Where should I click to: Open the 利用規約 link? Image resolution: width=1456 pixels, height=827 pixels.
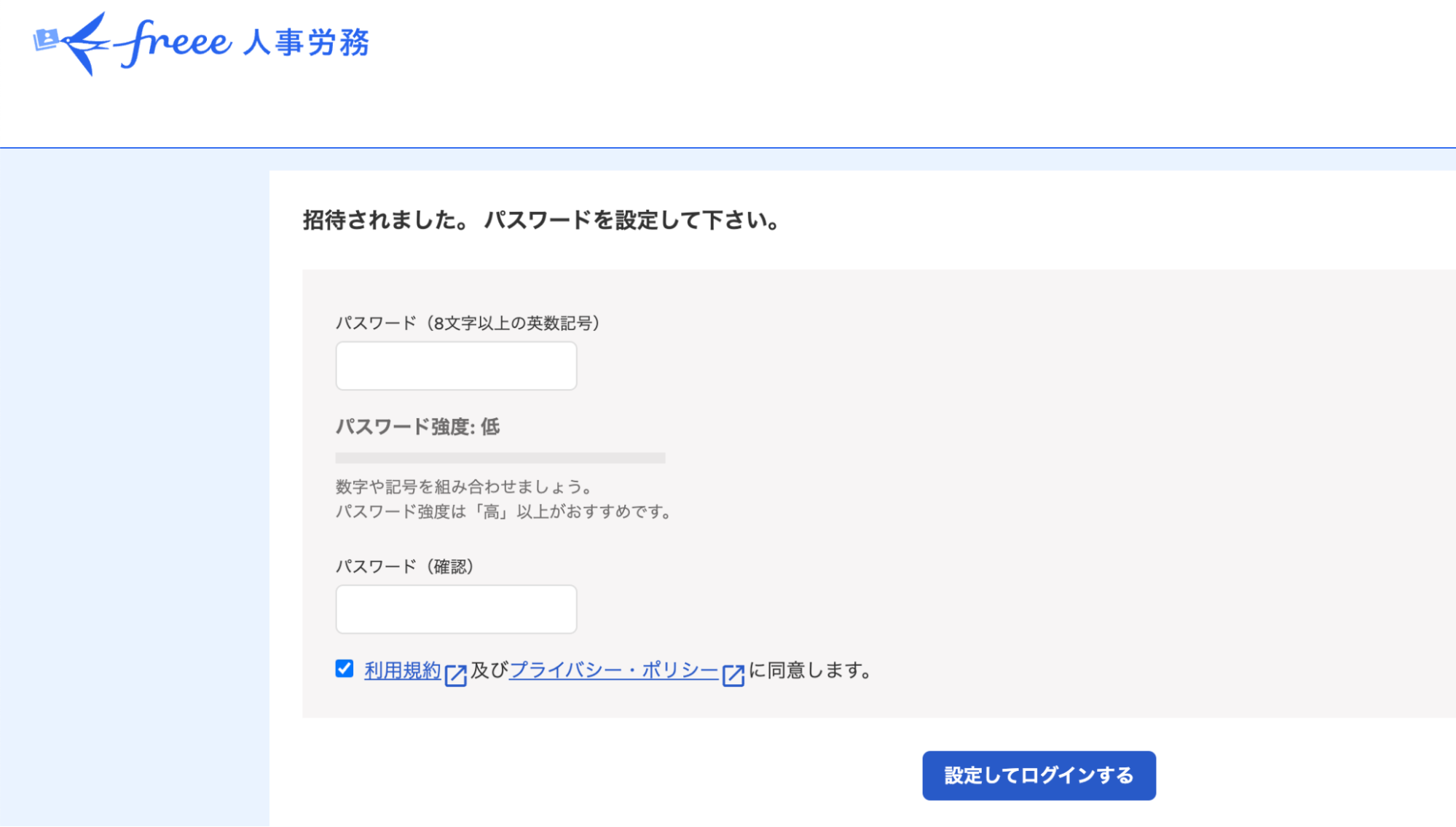pyautogui.click(x=403, y=670)
